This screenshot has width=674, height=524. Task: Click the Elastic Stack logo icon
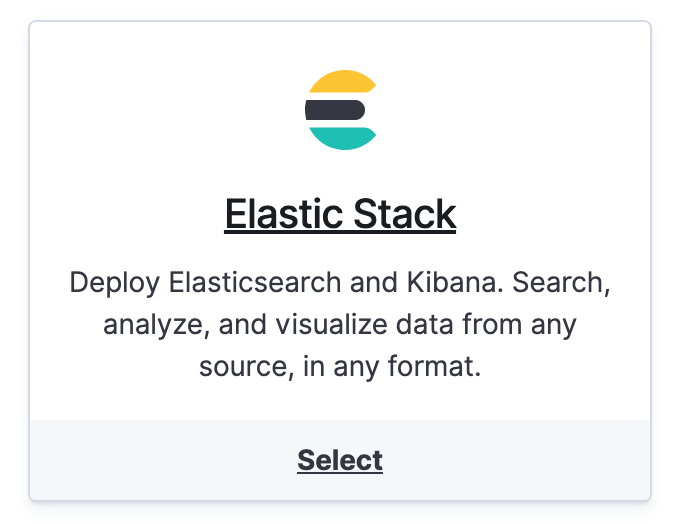click(340, 110)
